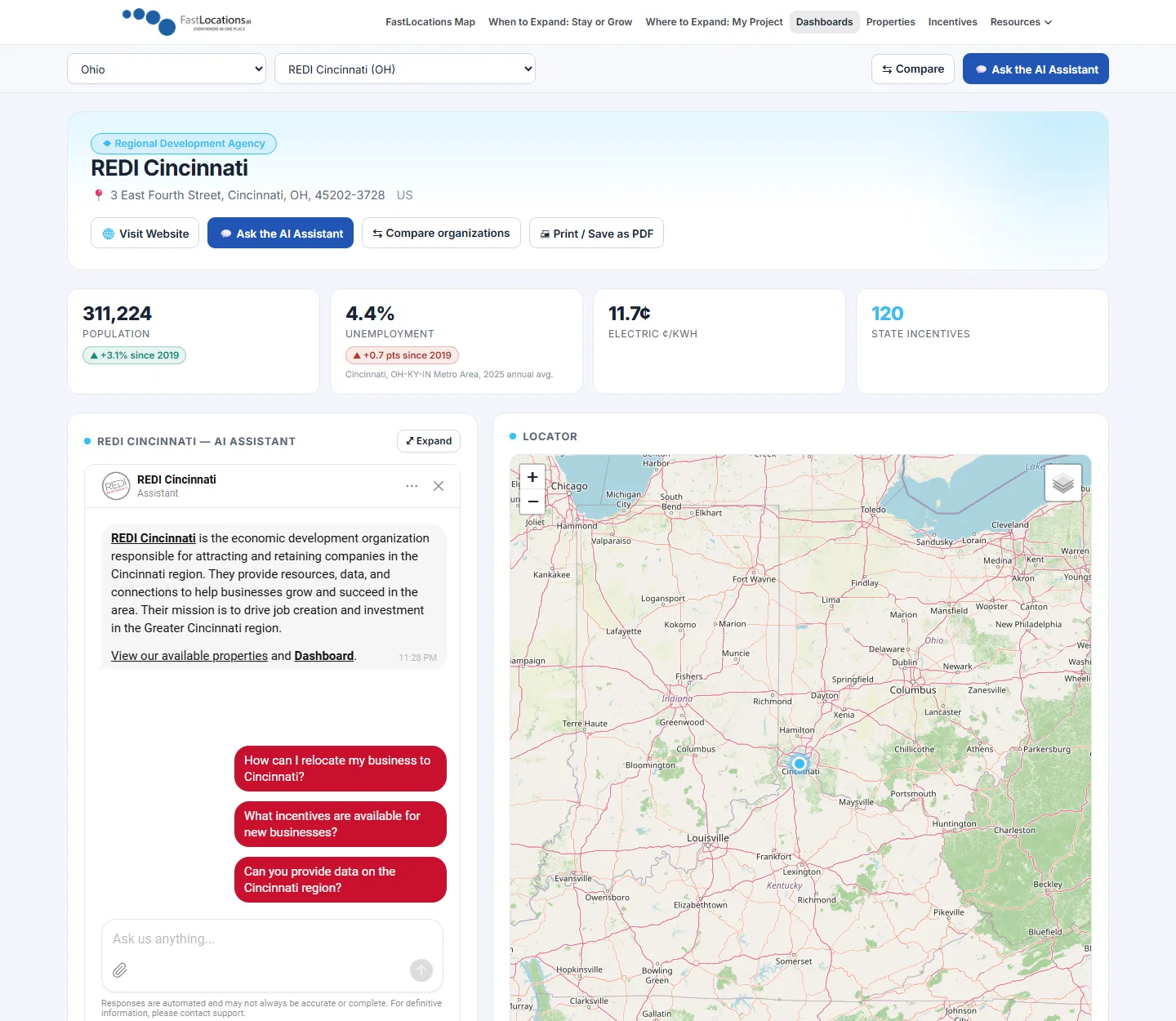Zoom in on the locator map
Image resolution: width=1176 pixels, height=1021 pixels.
(532, 477)
